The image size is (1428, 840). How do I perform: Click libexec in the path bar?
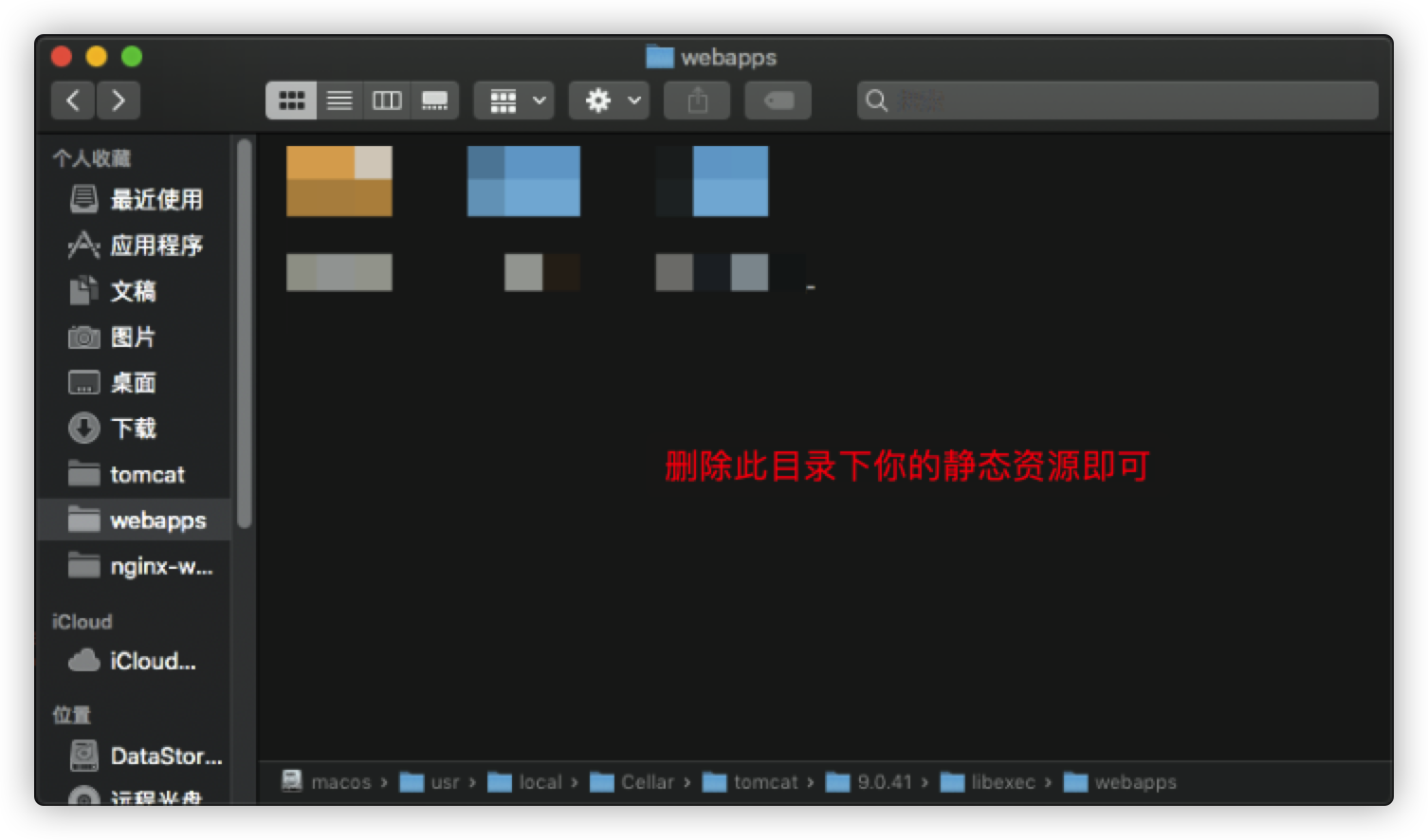point(988,782)
